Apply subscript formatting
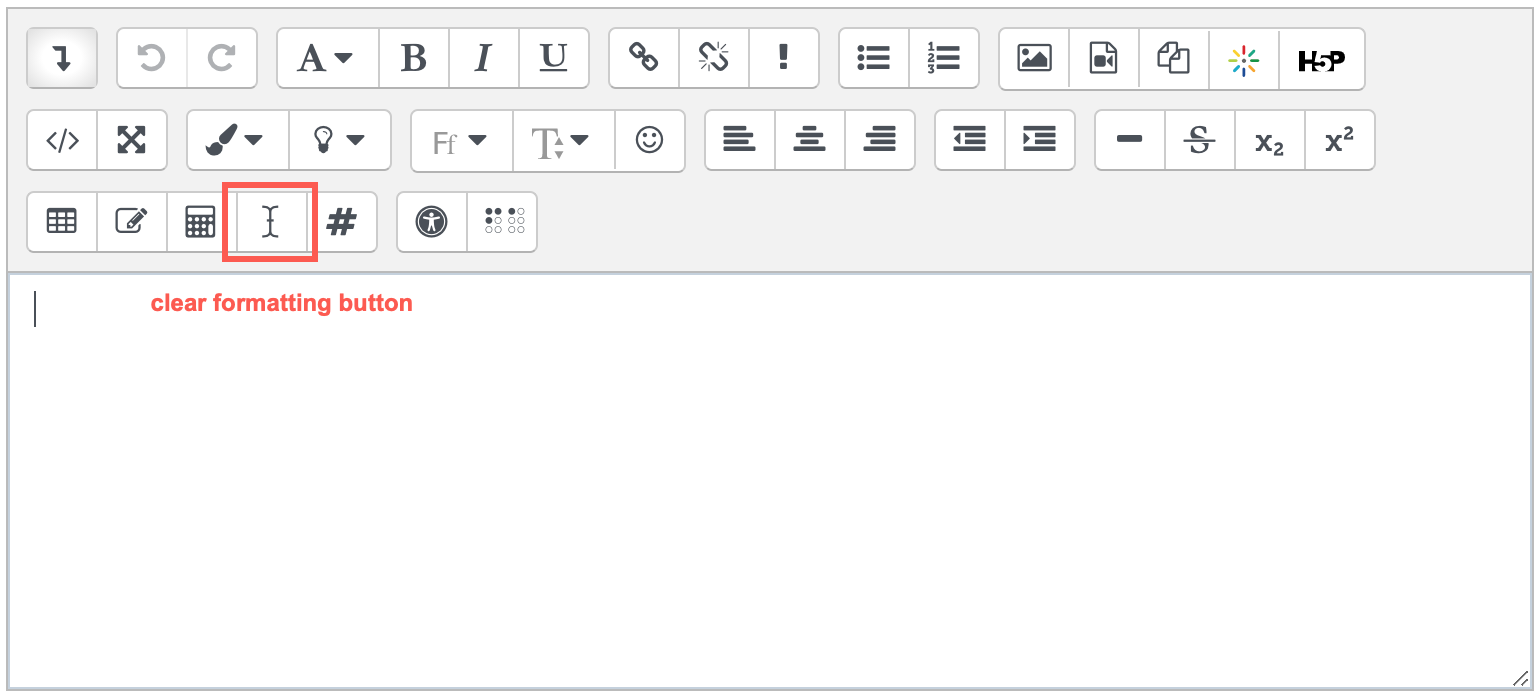Image resolution: width=1540 pixels, height=700 pixels. click(x=1270, y=140)
